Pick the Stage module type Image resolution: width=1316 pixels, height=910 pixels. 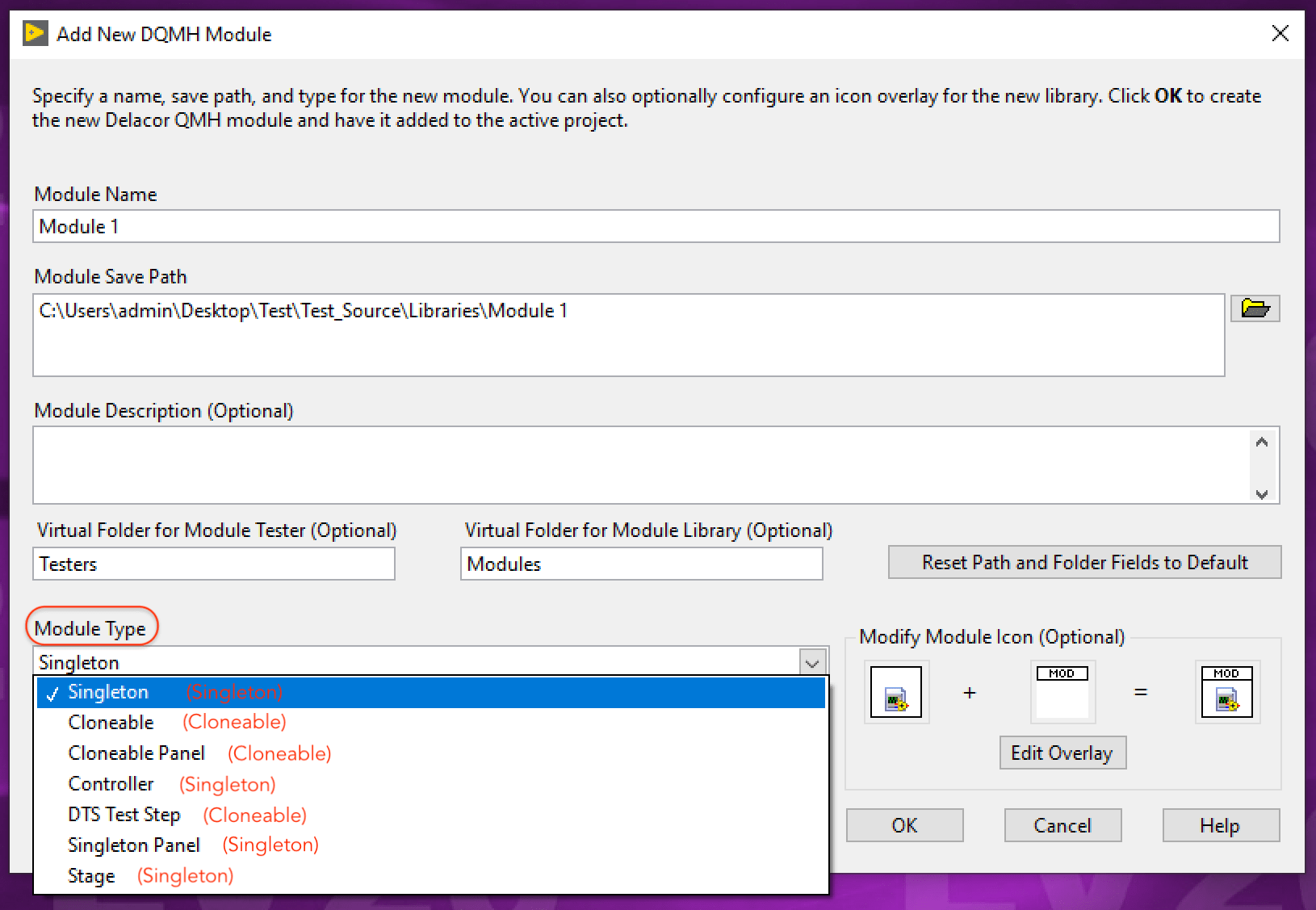431,875
